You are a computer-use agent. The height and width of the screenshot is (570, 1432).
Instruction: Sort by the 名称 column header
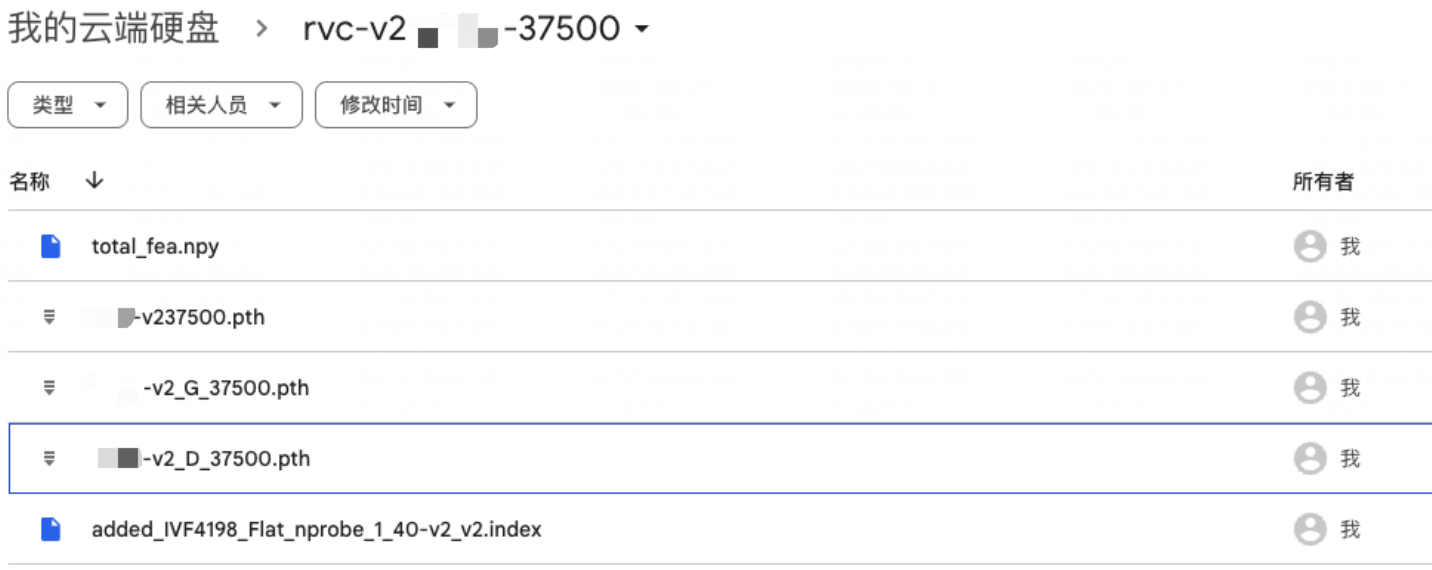click(x=30, y=181)
